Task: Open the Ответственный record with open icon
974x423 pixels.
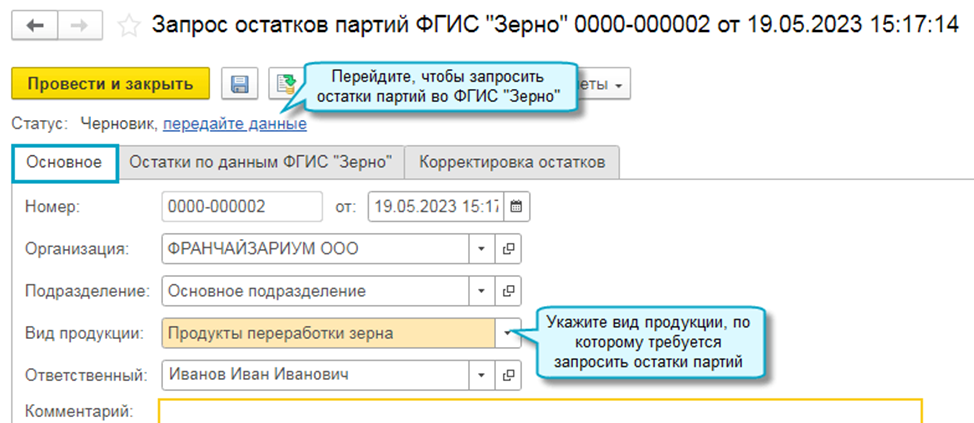Action: 508,376
